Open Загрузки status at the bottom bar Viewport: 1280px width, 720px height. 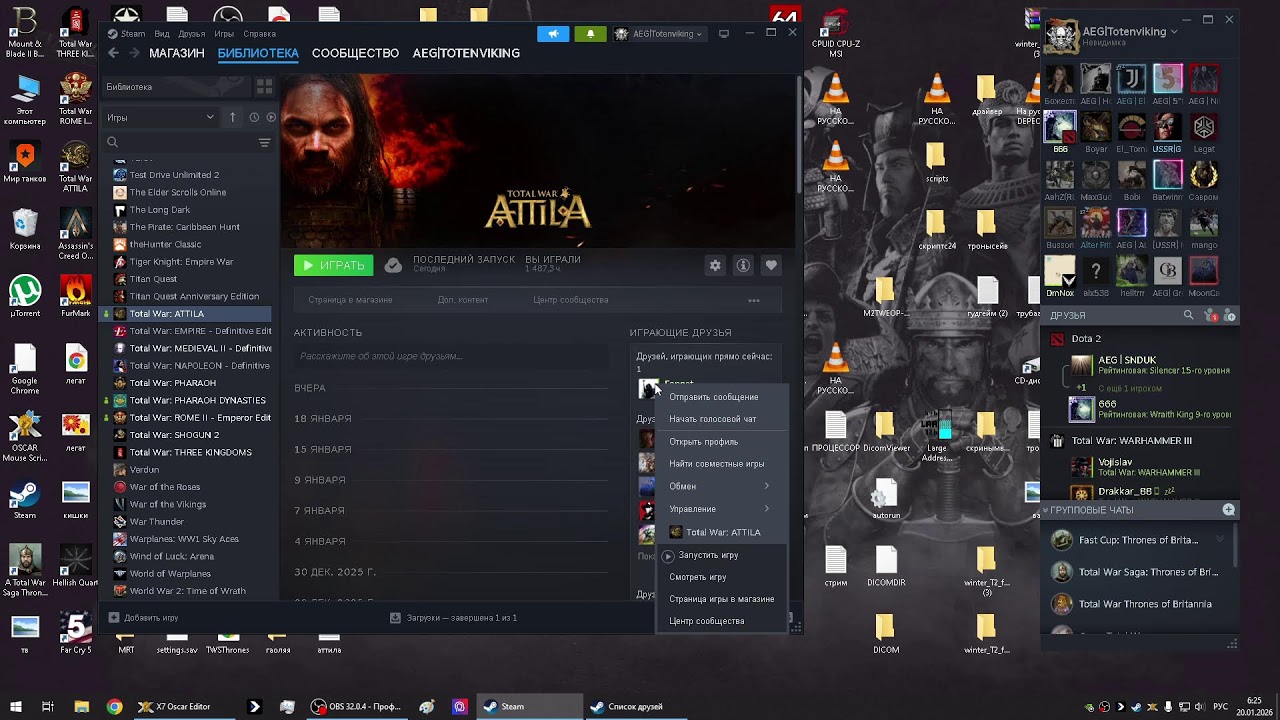coord(453,618)
